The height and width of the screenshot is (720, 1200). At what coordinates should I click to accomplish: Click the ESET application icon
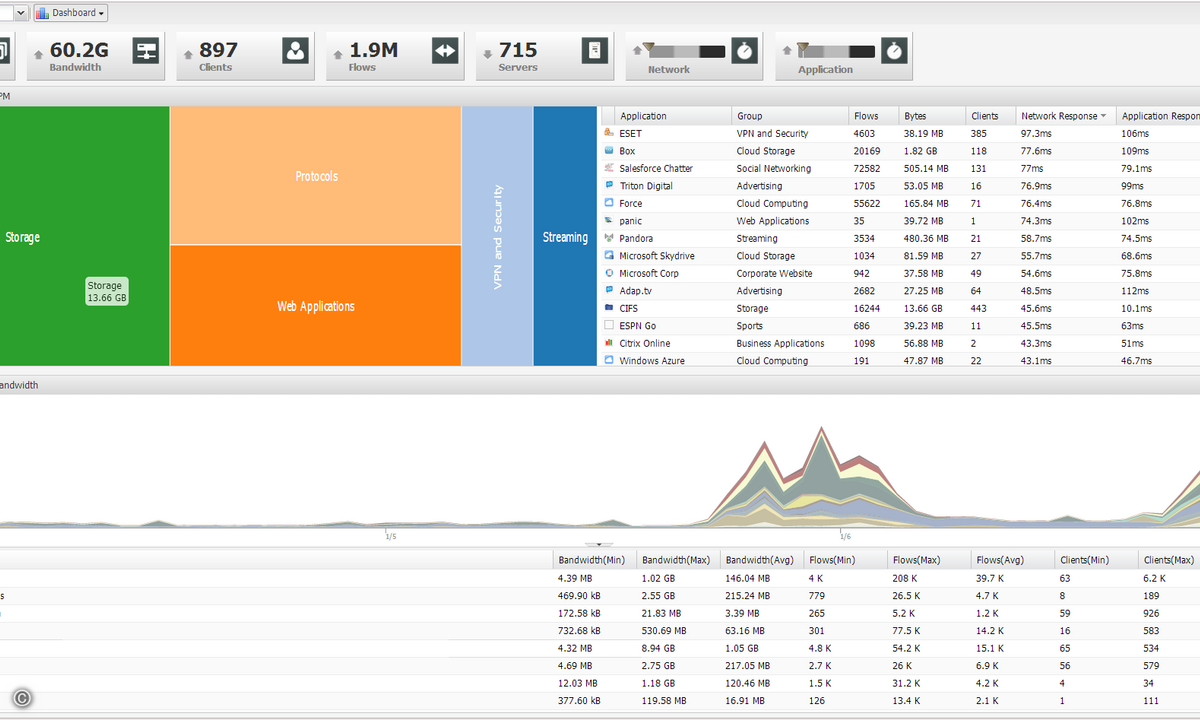pos(609,133)
